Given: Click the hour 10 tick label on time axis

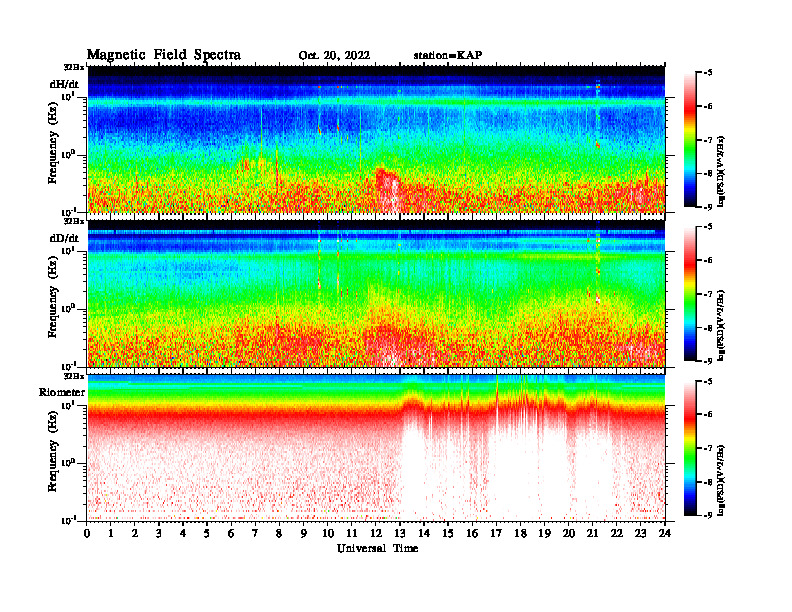Looking at the screenshot, I should [328, 533].
